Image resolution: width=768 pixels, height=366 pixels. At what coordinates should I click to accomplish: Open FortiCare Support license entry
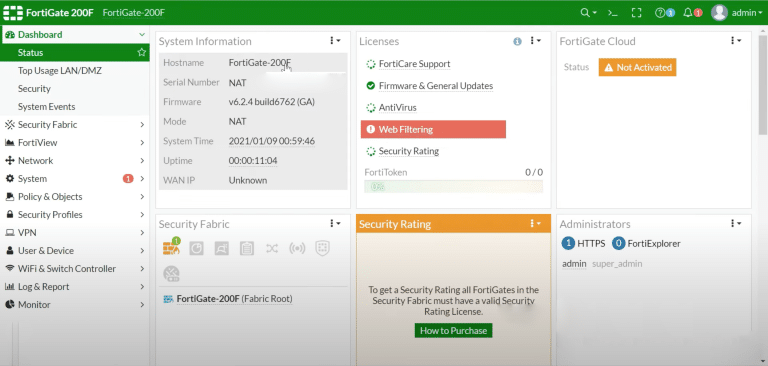click(414, 64)
